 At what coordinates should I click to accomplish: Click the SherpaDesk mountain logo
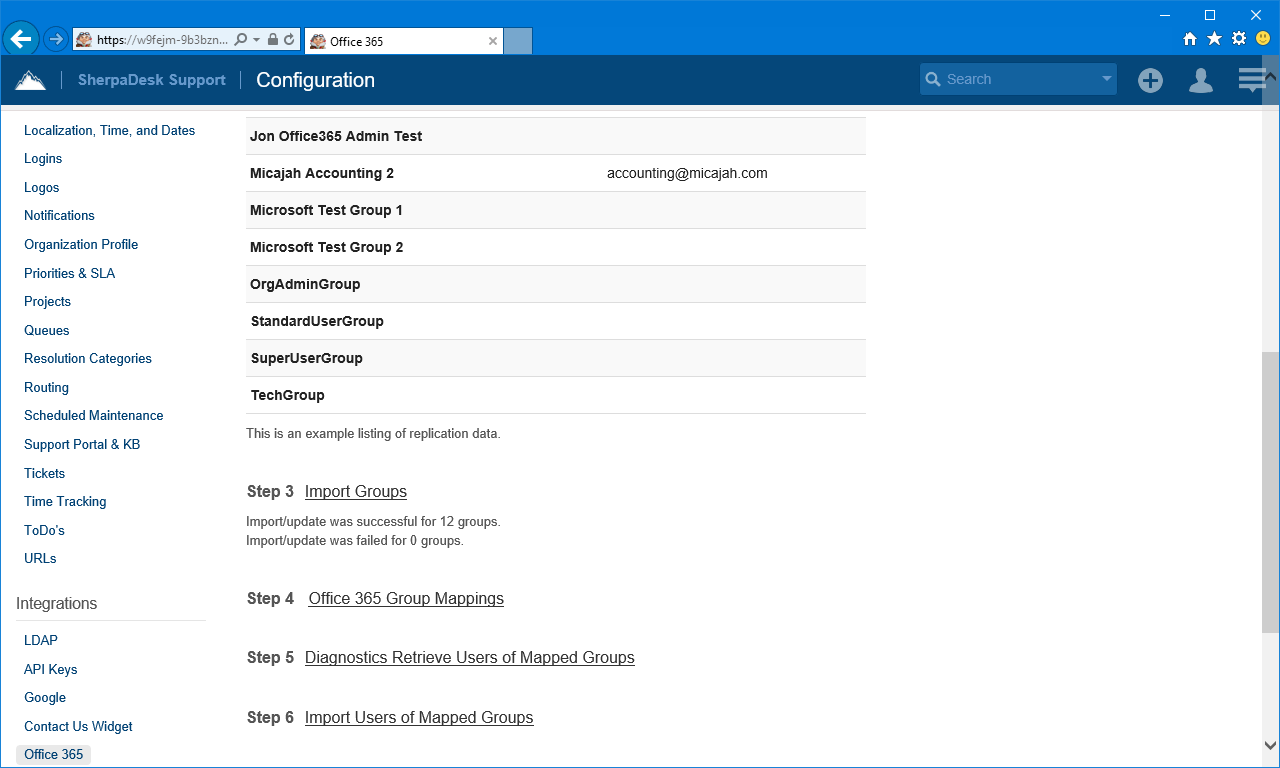(x=30, y=78)
